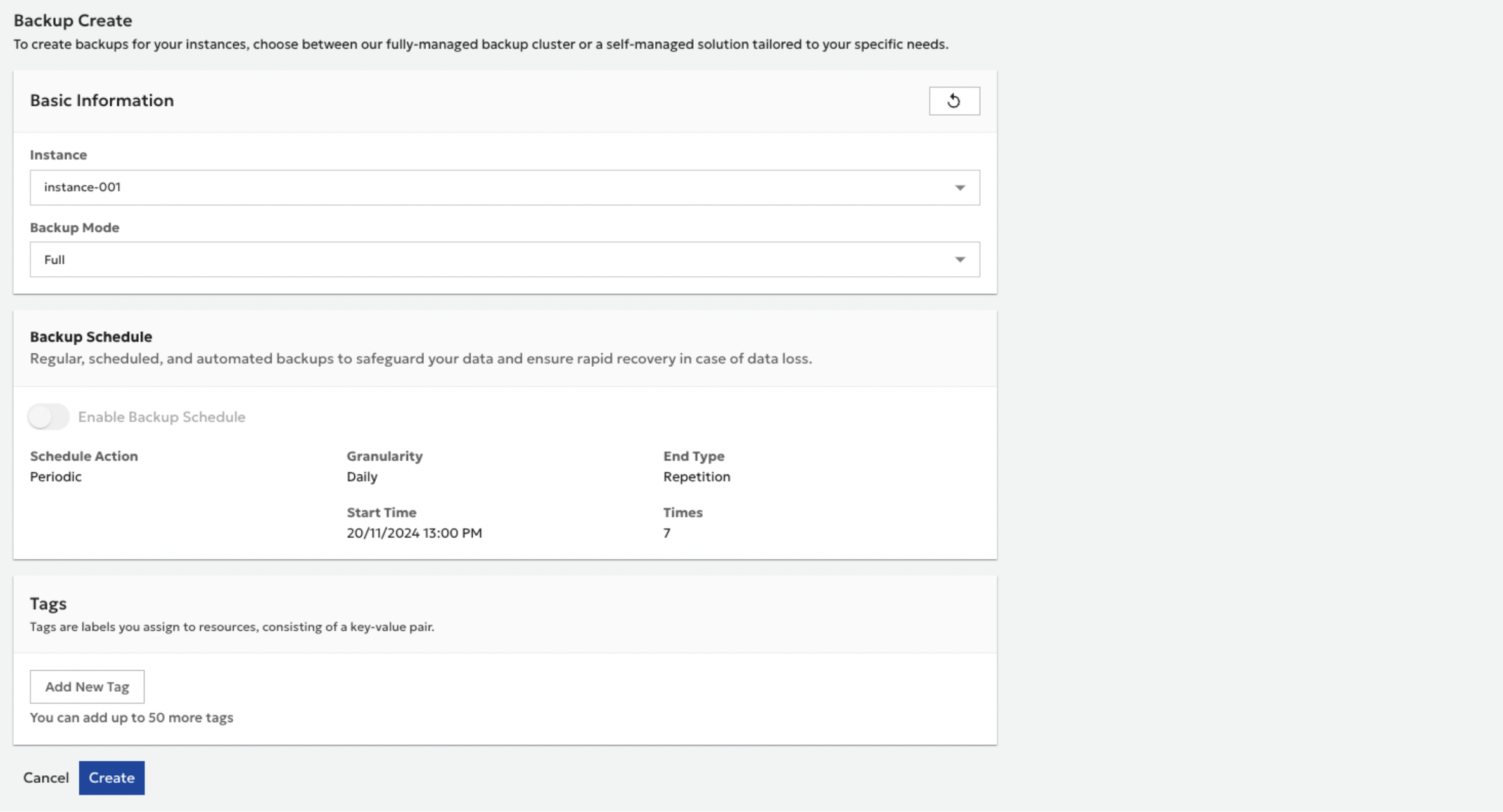The width and height of the screenshot is (1503, 812).
Task: Click the Tags section heading
Action: tap(48, 603)
